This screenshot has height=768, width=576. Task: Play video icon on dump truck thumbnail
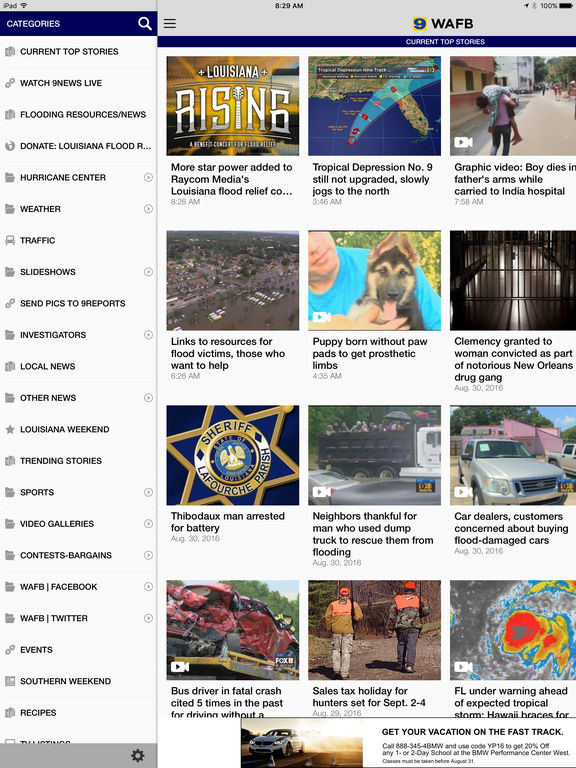point(321,492)
